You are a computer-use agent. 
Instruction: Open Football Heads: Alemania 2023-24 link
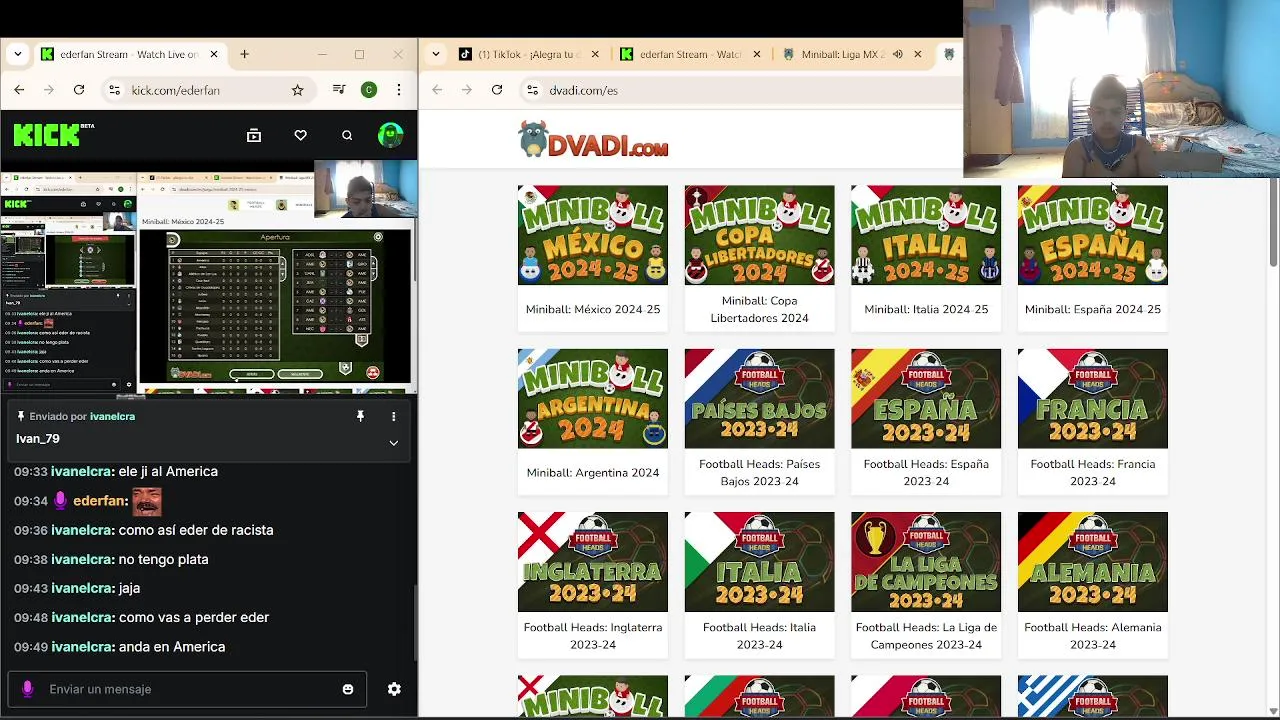(x=1093, y=636)
